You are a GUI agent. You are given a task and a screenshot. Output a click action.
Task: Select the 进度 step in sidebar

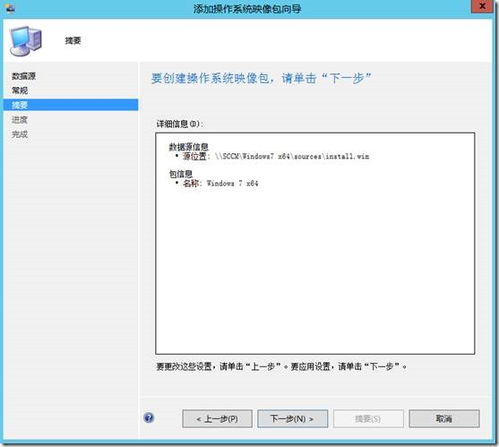[x=20, y=120]
